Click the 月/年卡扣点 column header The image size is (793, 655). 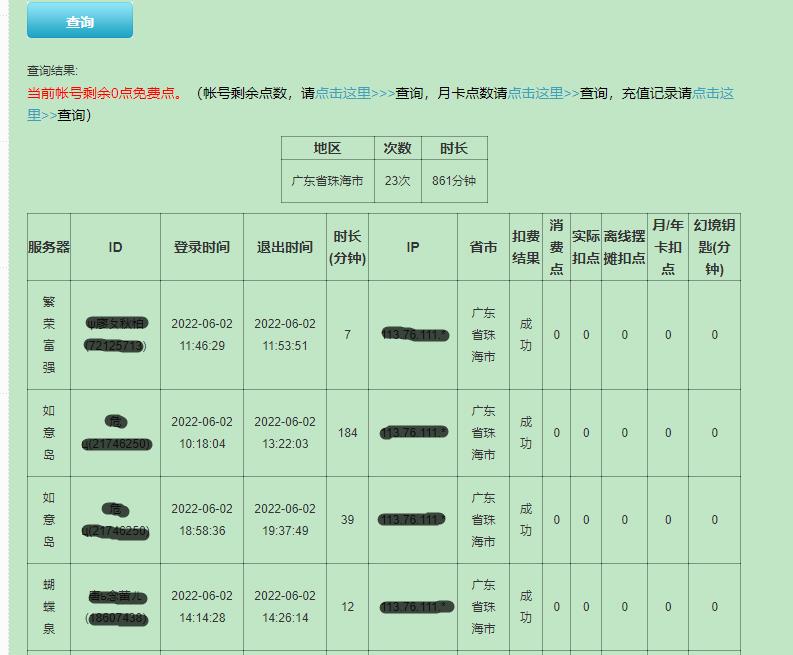click(x=668, y=247)
